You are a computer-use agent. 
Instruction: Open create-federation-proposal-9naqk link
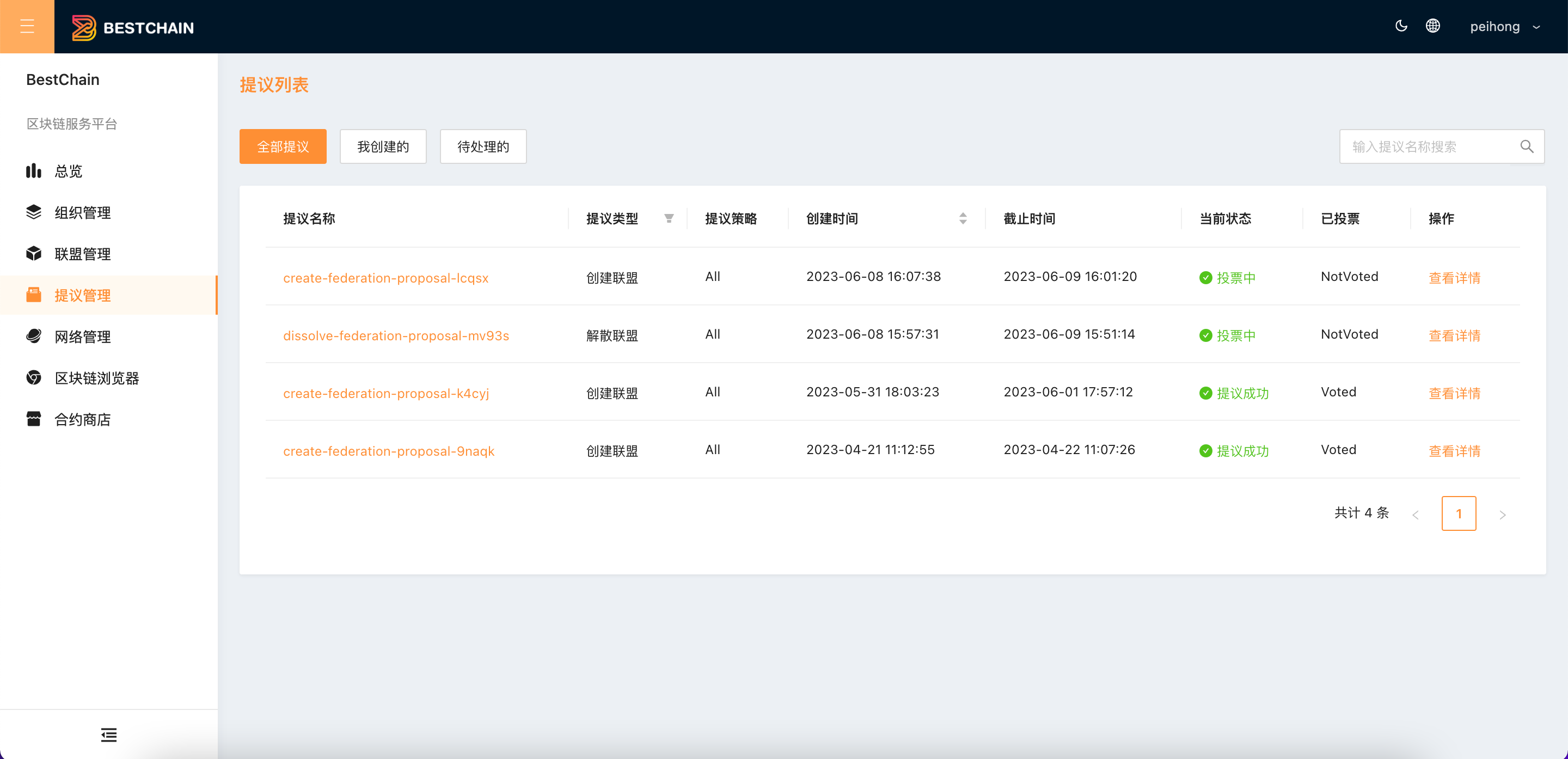coord(389,451)
